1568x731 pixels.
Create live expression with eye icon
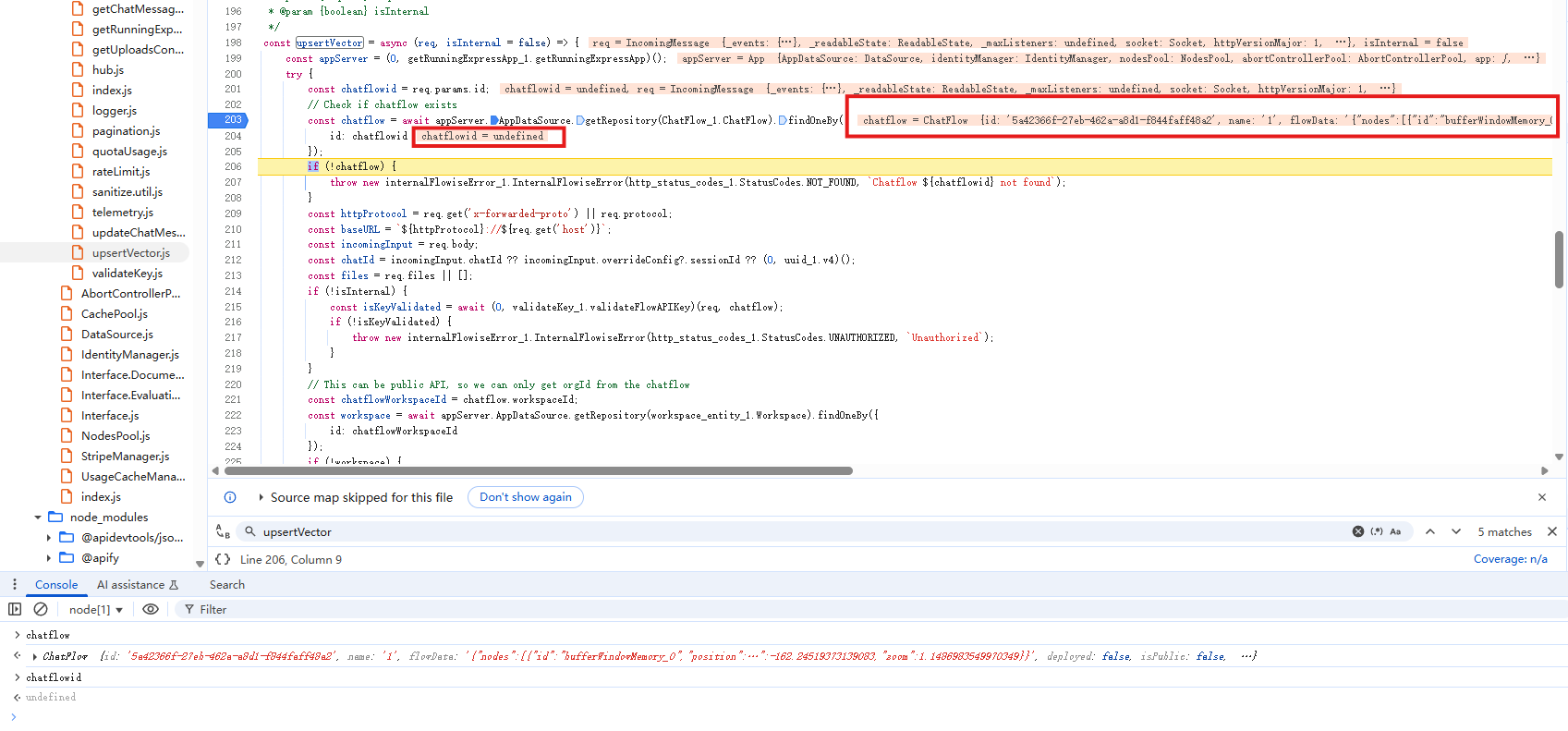tap(151, 609)
